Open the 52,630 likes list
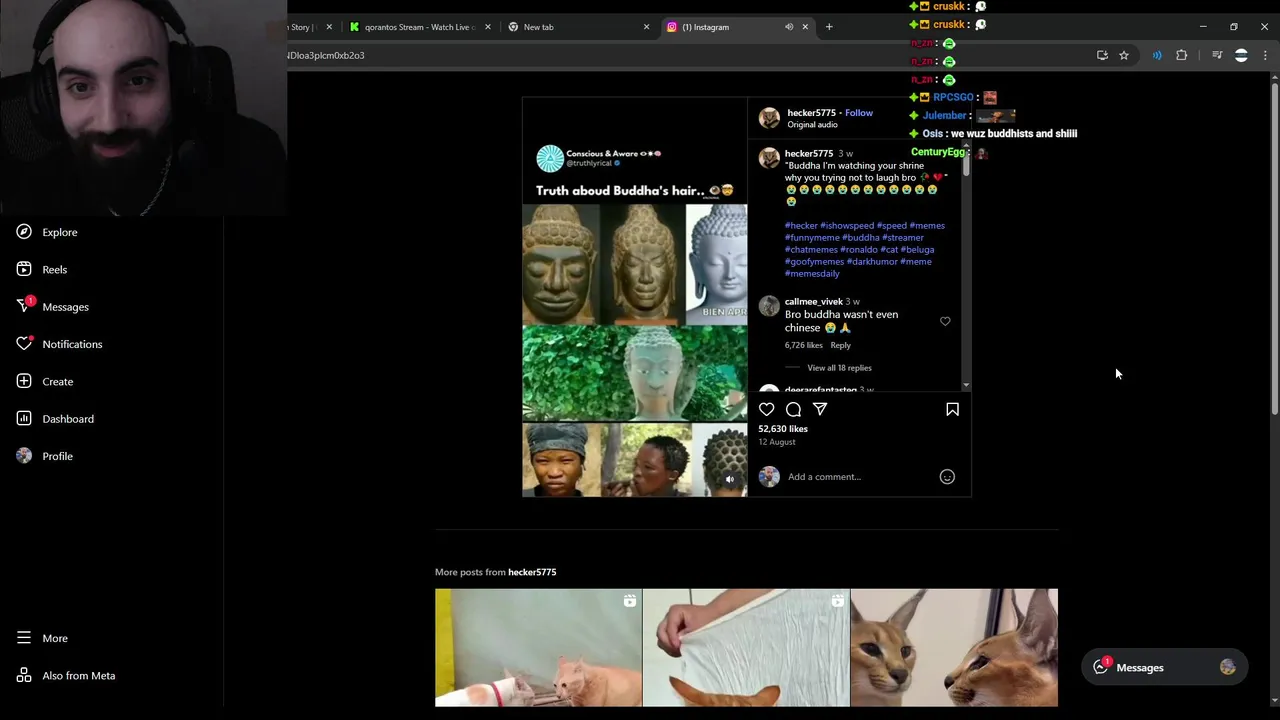The image size is (1280, 720). (783, 429)
